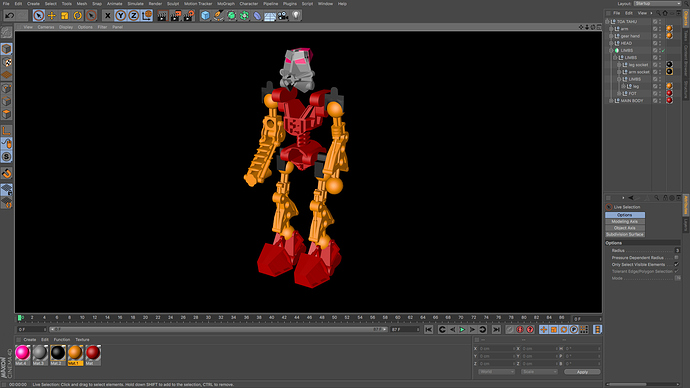Select the Subdivision Surface button
Screen dimensions: 690x388
pos(625,234)
